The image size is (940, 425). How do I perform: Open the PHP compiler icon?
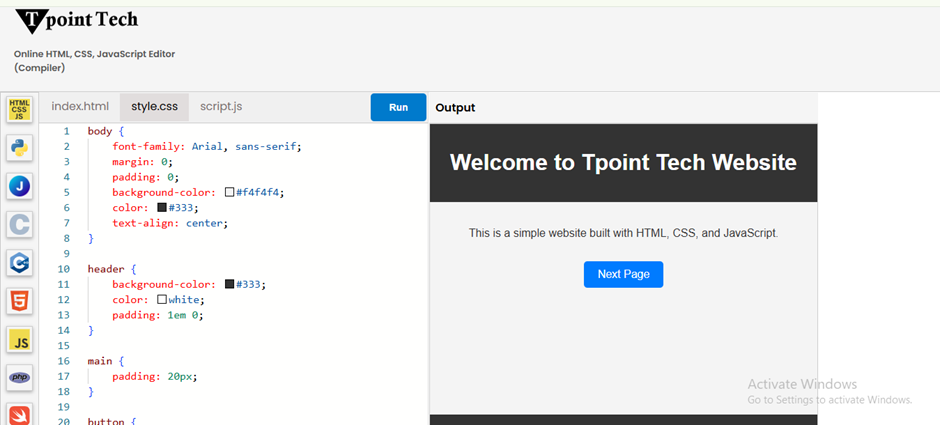20,378
